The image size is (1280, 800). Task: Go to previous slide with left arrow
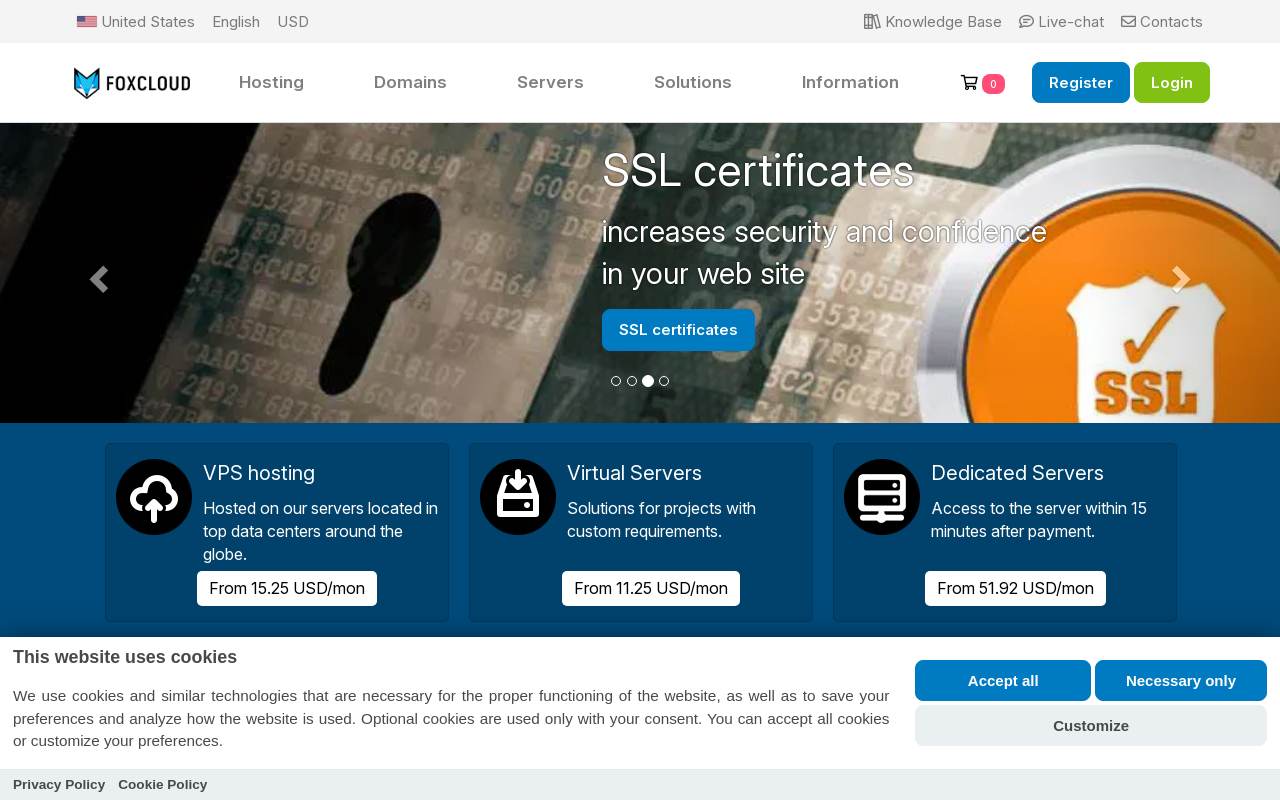(x=98, y=279)
